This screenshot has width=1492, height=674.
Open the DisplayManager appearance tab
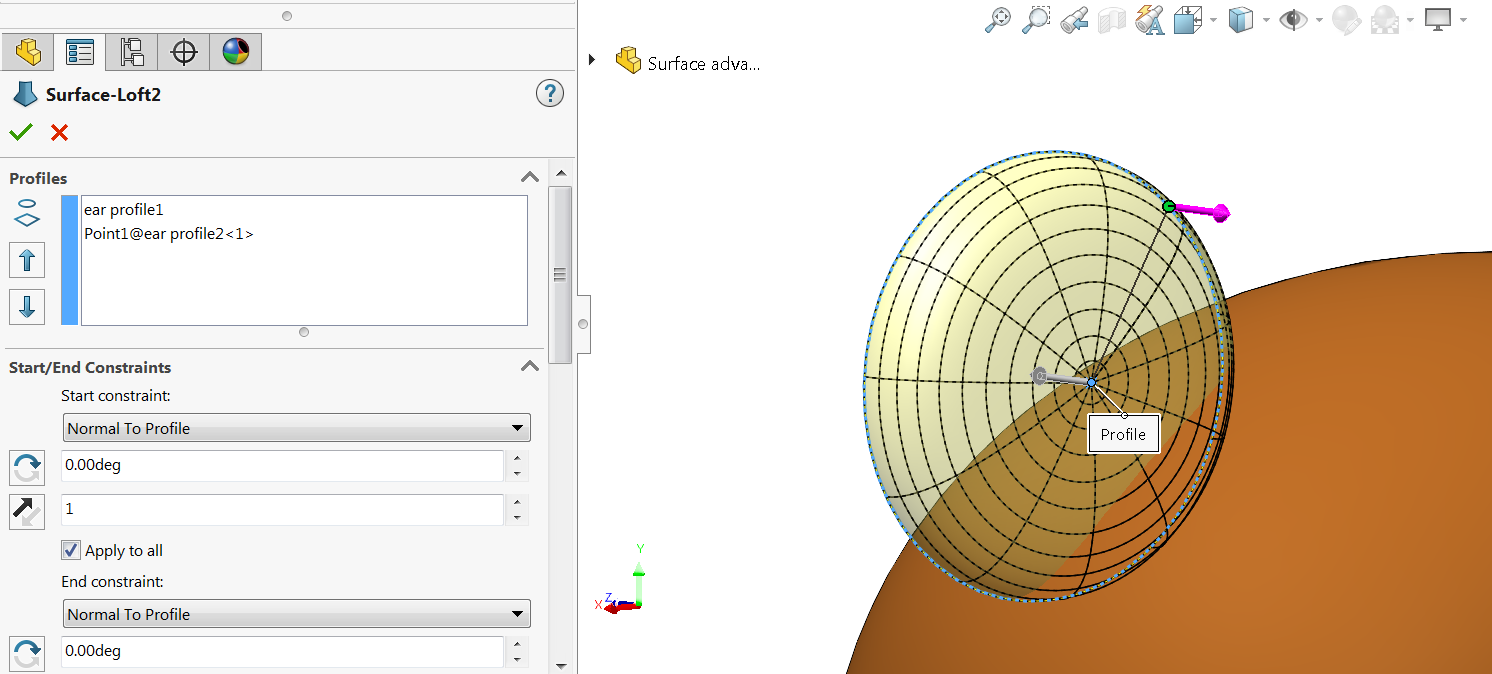point(236,52)
